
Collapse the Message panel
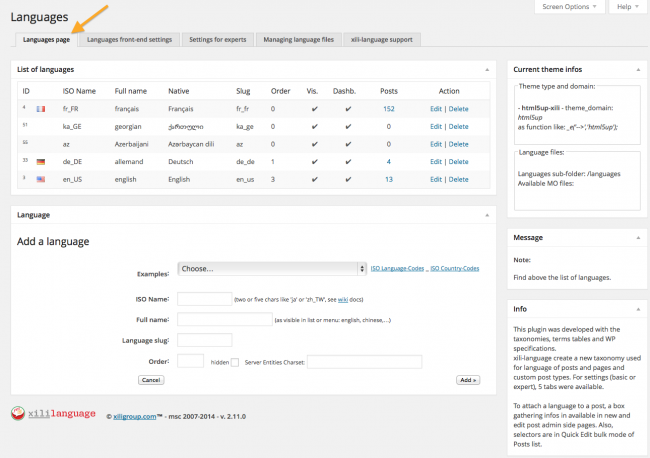tap(638, 238)
